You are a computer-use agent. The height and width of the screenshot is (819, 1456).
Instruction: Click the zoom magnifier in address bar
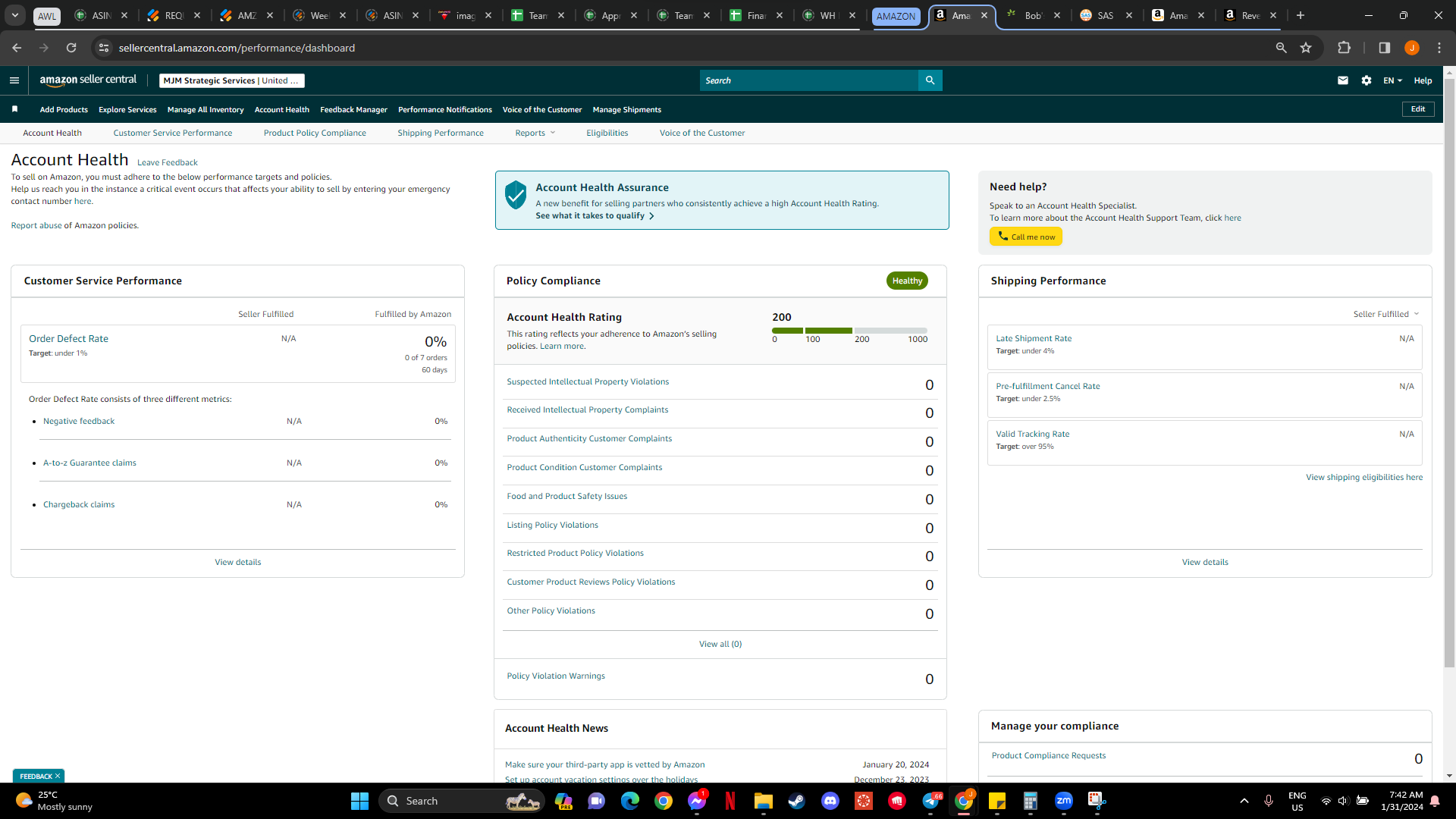coord(1282,48)
